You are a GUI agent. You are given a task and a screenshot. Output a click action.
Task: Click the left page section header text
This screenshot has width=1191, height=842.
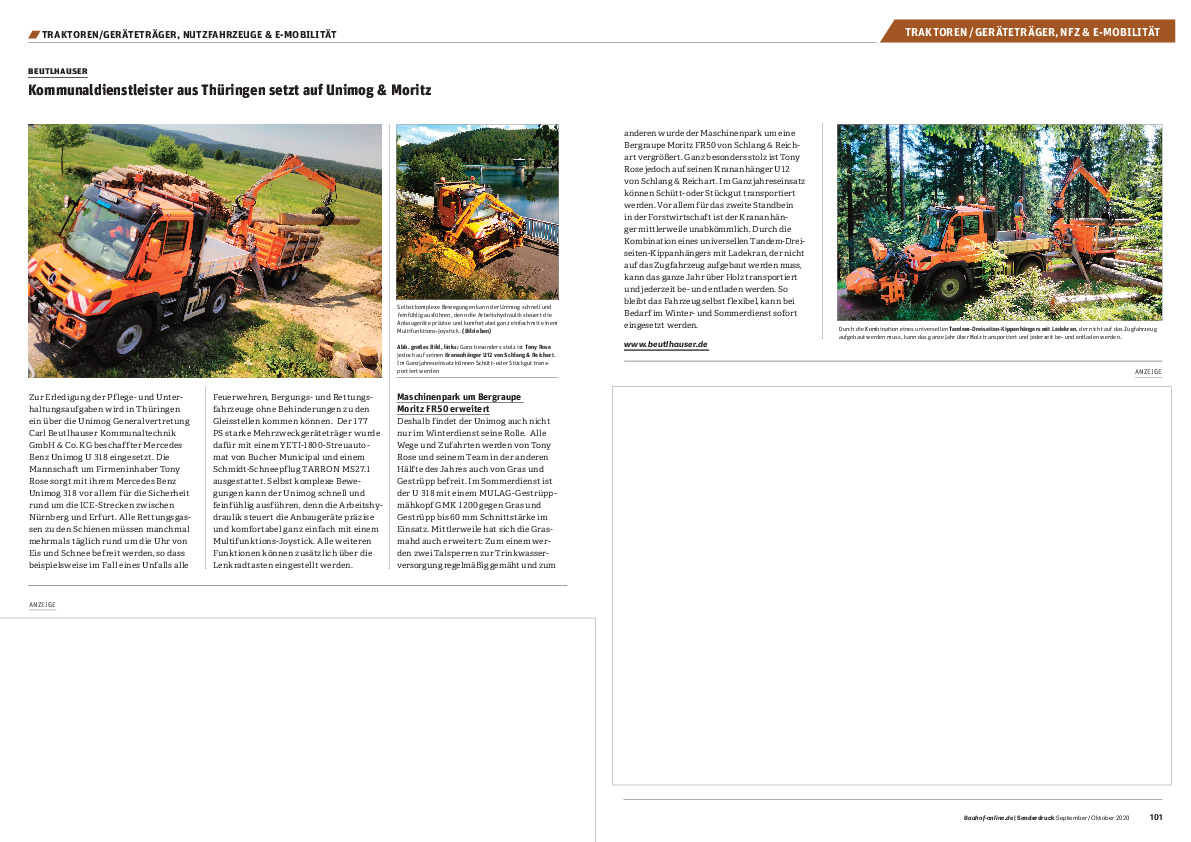click(x=190, y=34)
